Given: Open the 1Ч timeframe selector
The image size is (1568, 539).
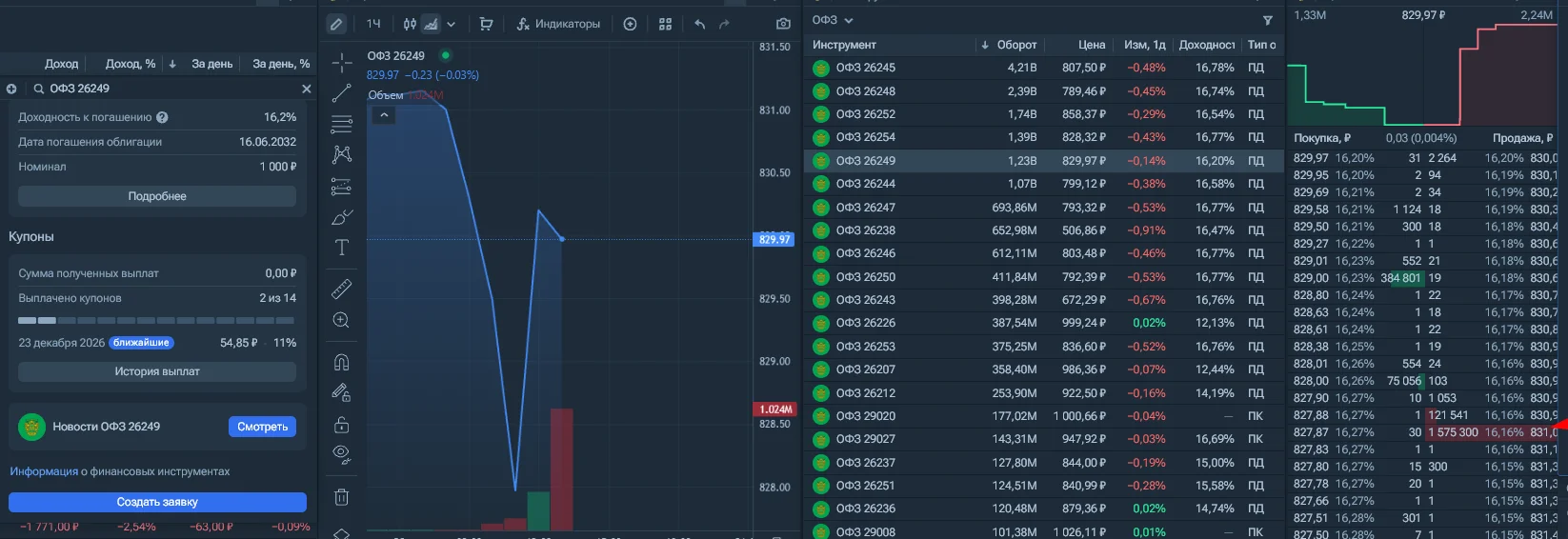Looking at the screenshot, I should [373, 24].
